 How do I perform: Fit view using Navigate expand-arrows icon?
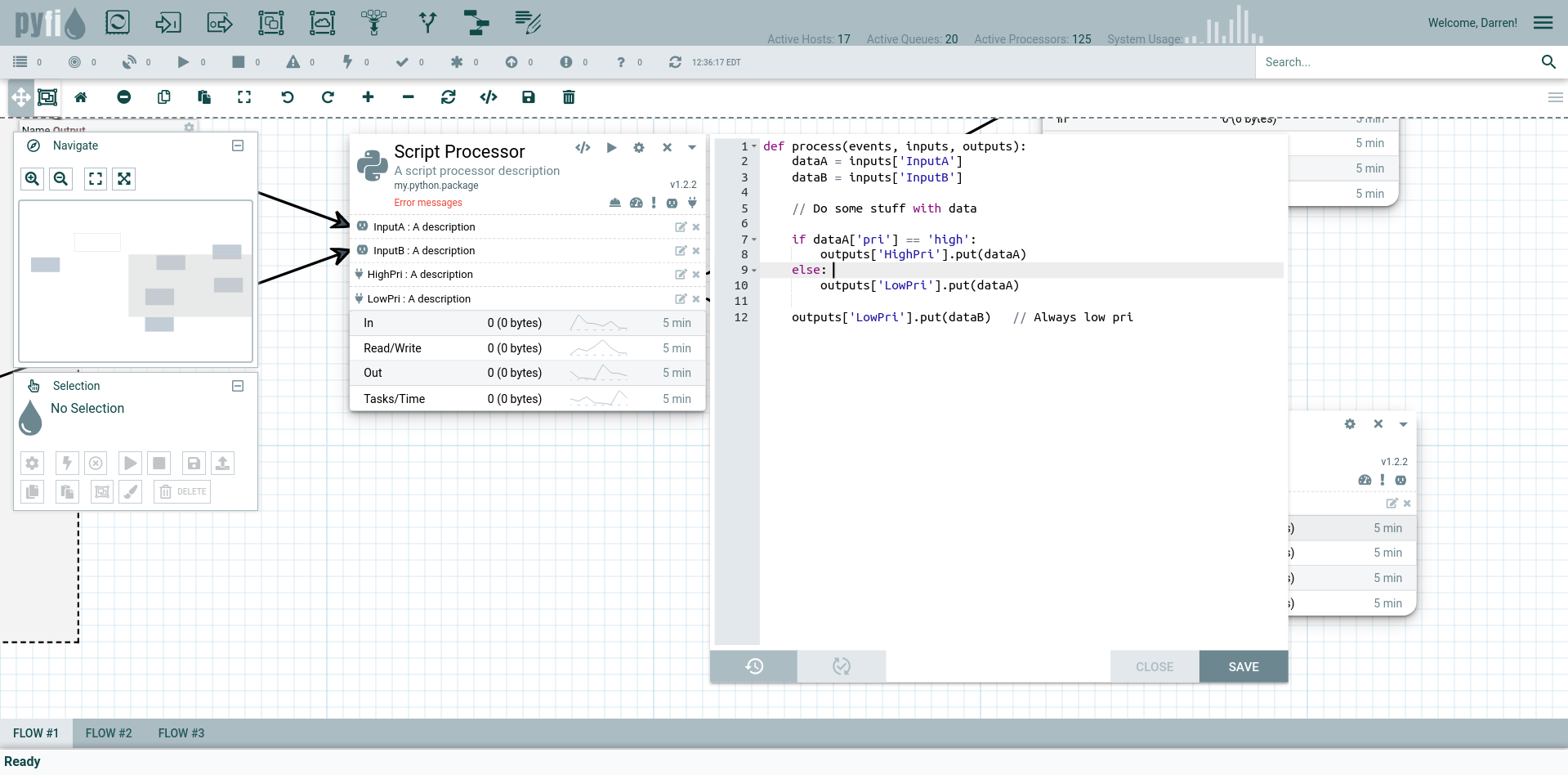[x=124, y=179]
